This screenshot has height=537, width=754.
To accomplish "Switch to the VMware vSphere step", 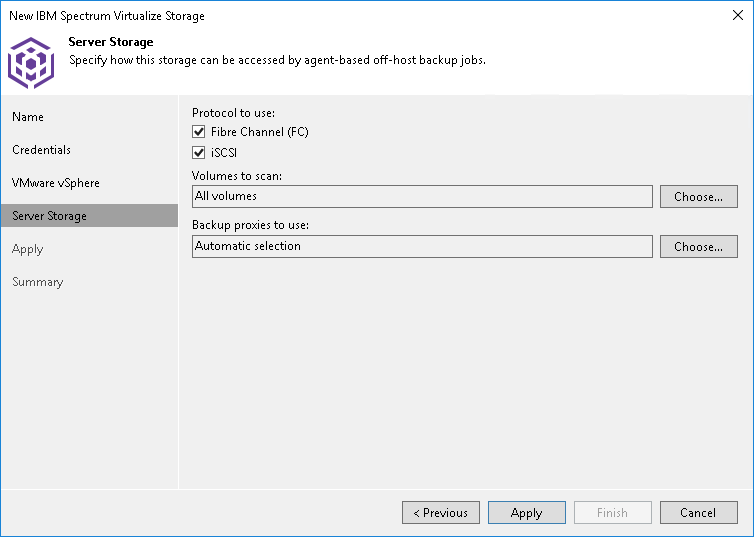I will click(x=56, y=183).
